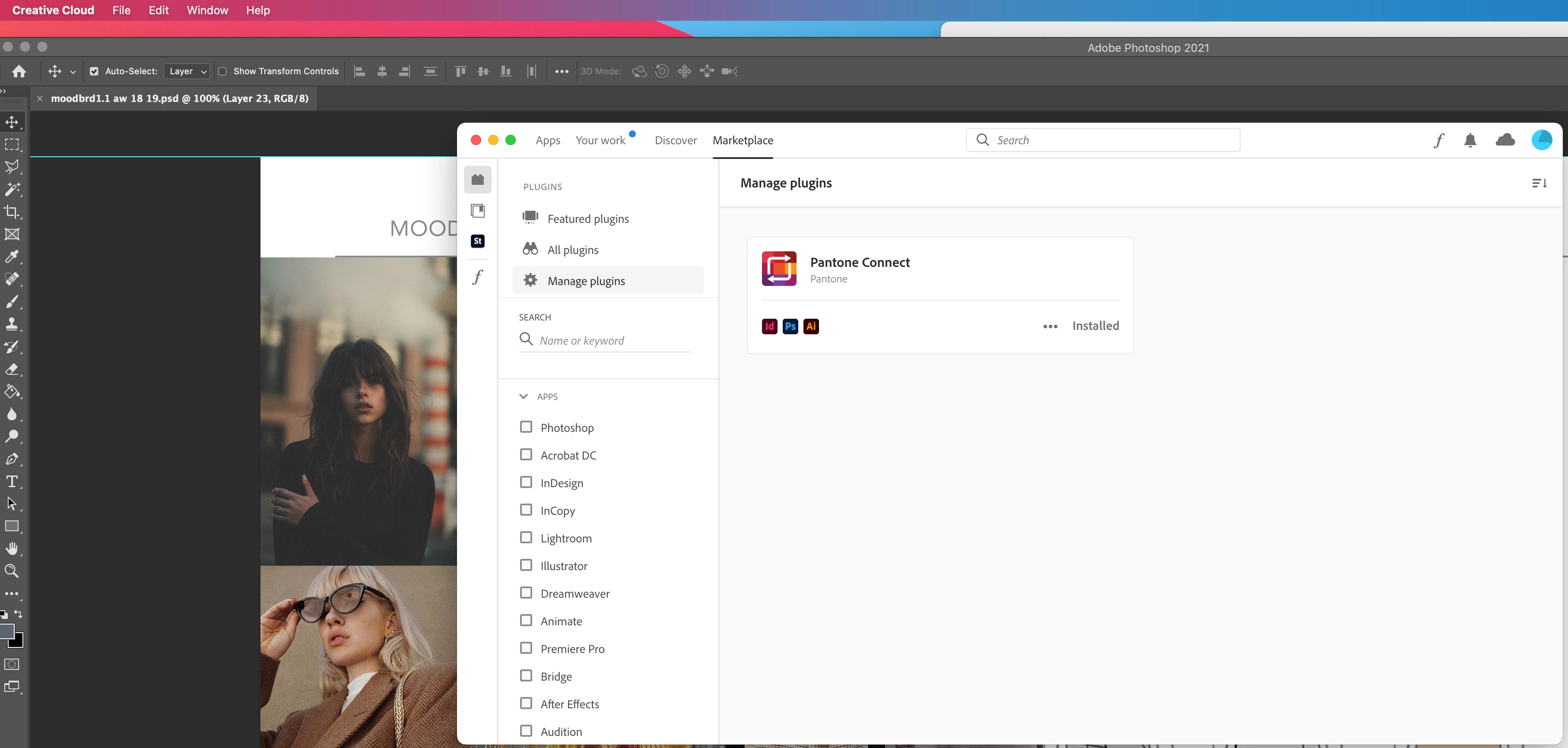Viewport: 1568px width, 748px height.
Task: Open the Featured plugins page
Action: pyautogui.click(x=587, y=219)
